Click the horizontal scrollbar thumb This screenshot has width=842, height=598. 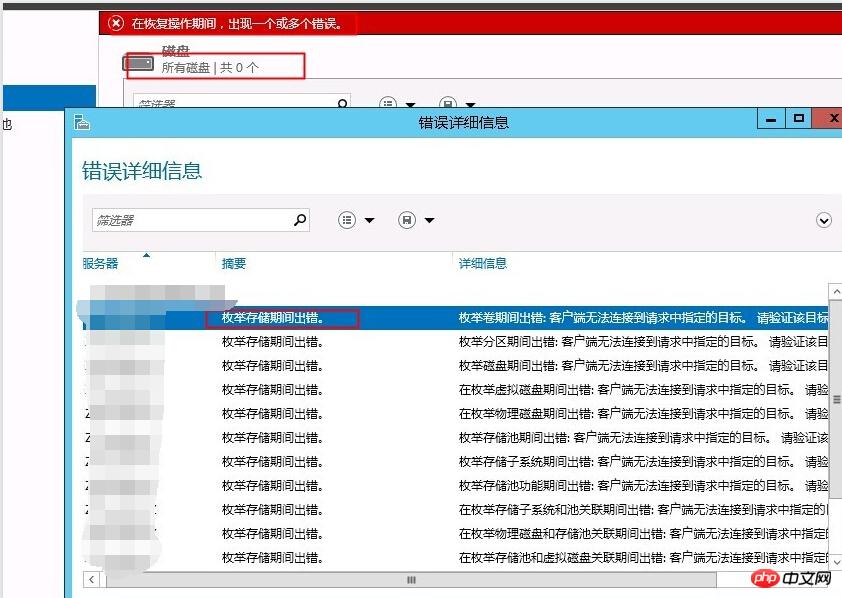[x=411, y=580]
